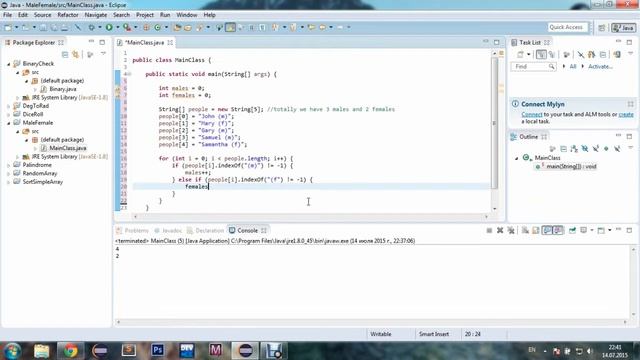640x360 pixels.
Task: Expand the DegToRad project arrow
Action: click(x=9, y=106)
